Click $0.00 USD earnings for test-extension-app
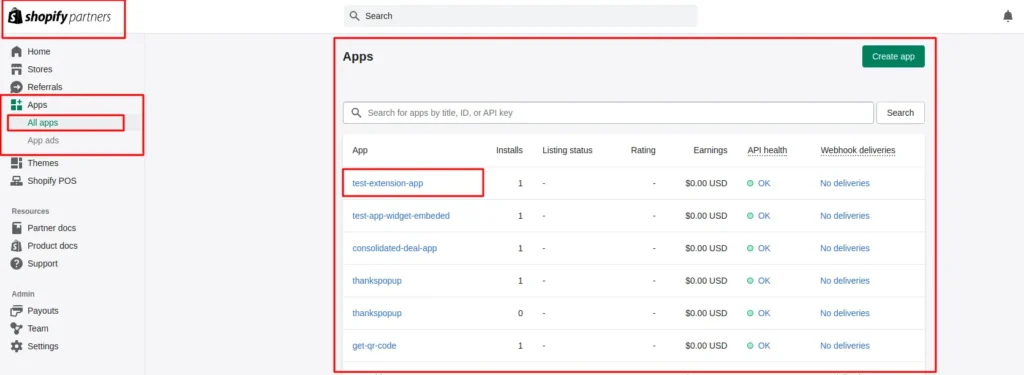 (x=706, y=184)
